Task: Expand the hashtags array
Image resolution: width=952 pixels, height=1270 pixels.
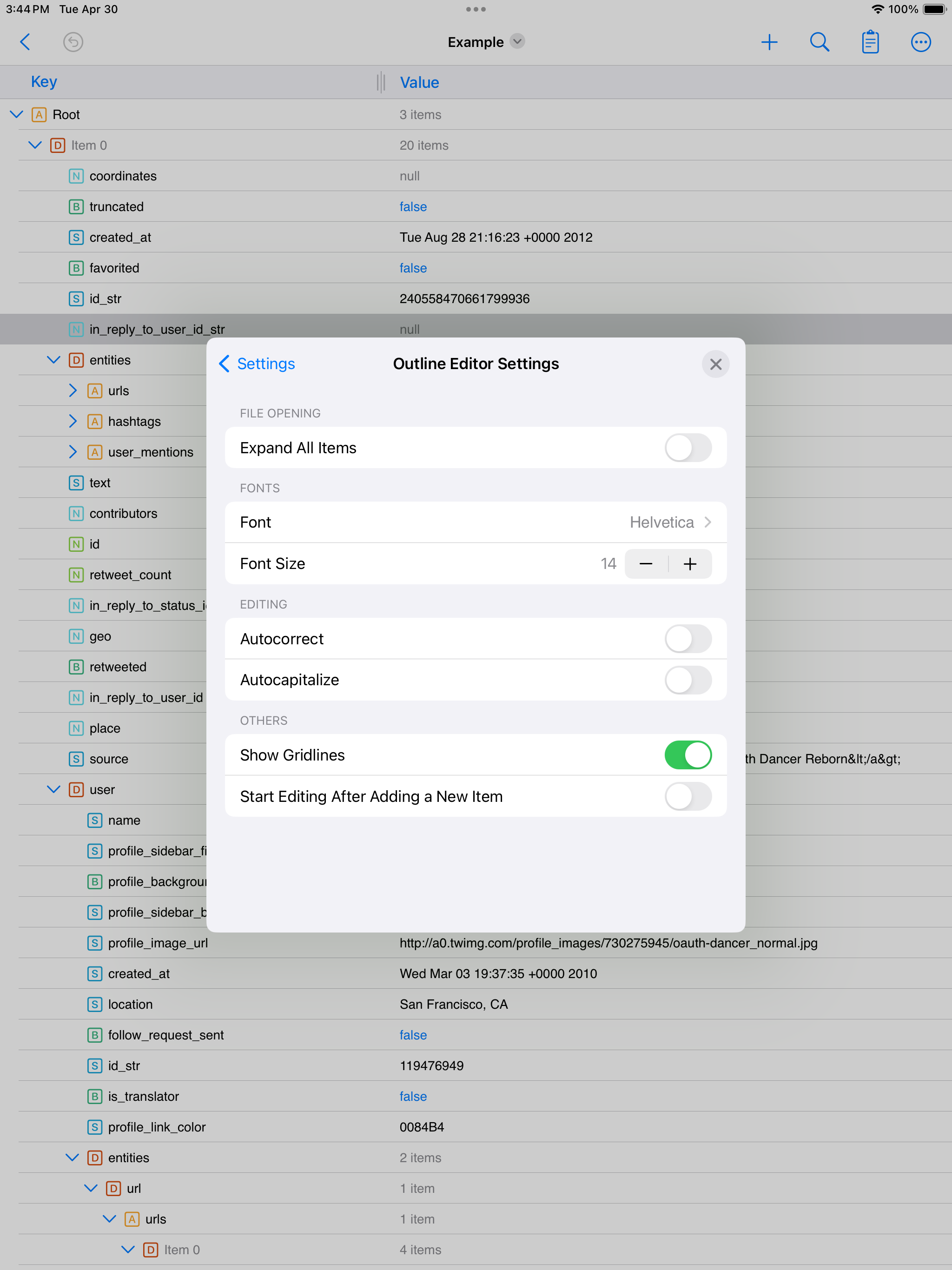Action: 73,422
